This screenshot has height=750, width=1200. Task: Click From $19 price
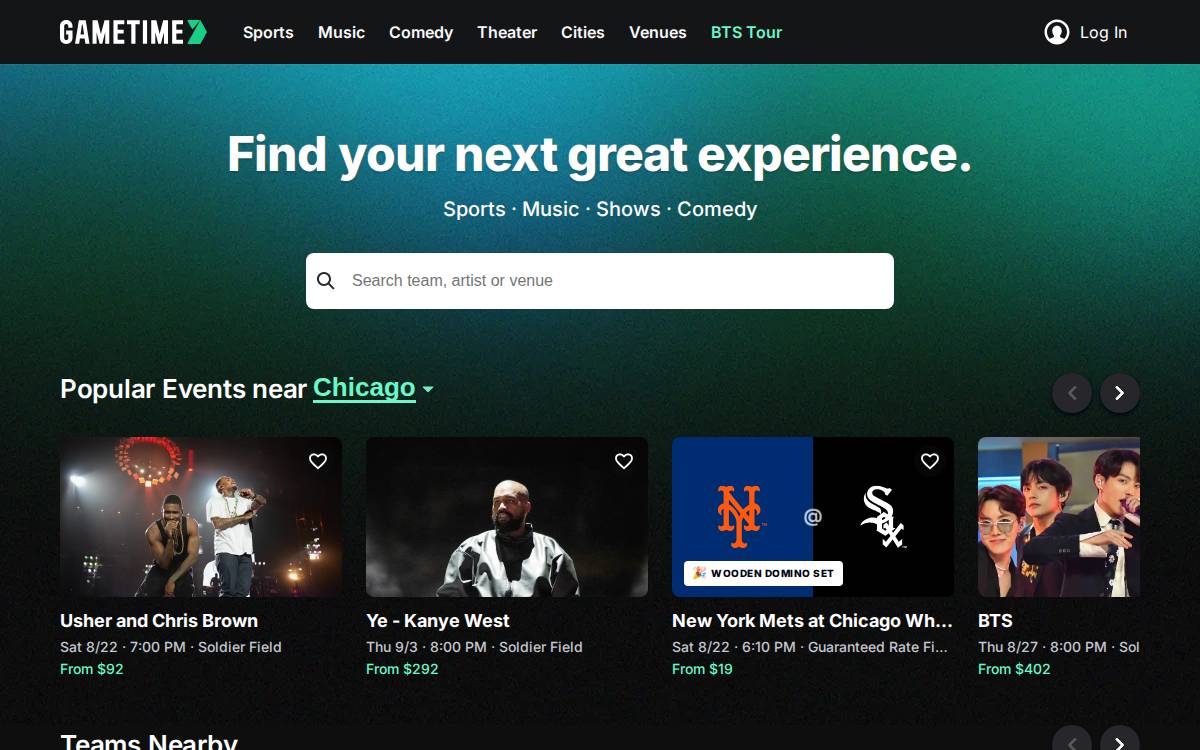click(x=702, y=669)
